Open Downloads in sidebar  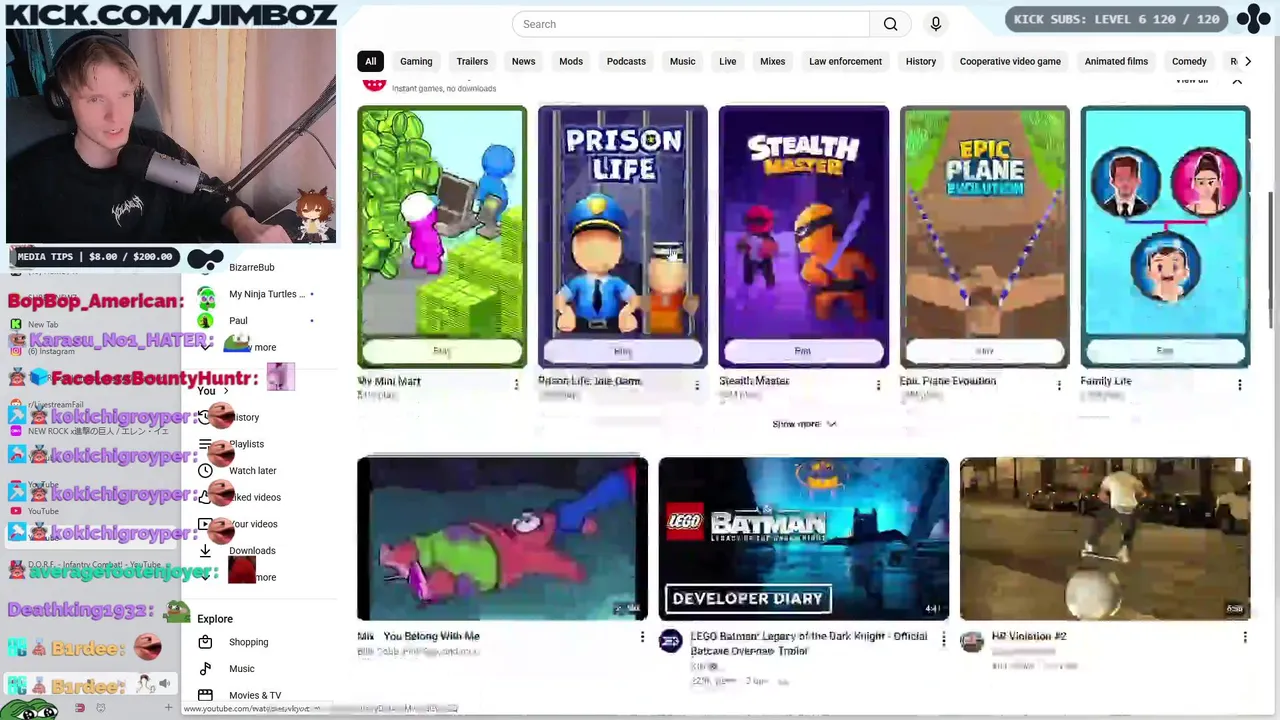tap(252, 551)
